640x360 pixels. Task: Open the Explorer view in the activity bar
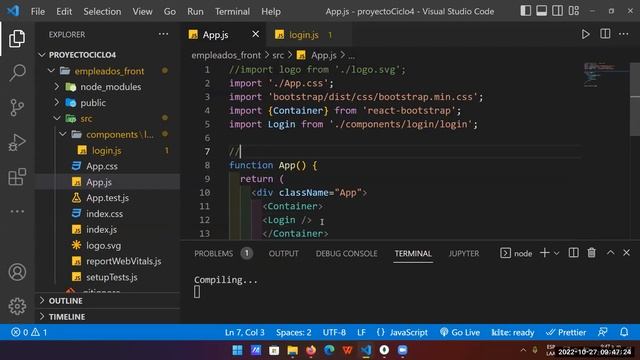coord(17,38)
